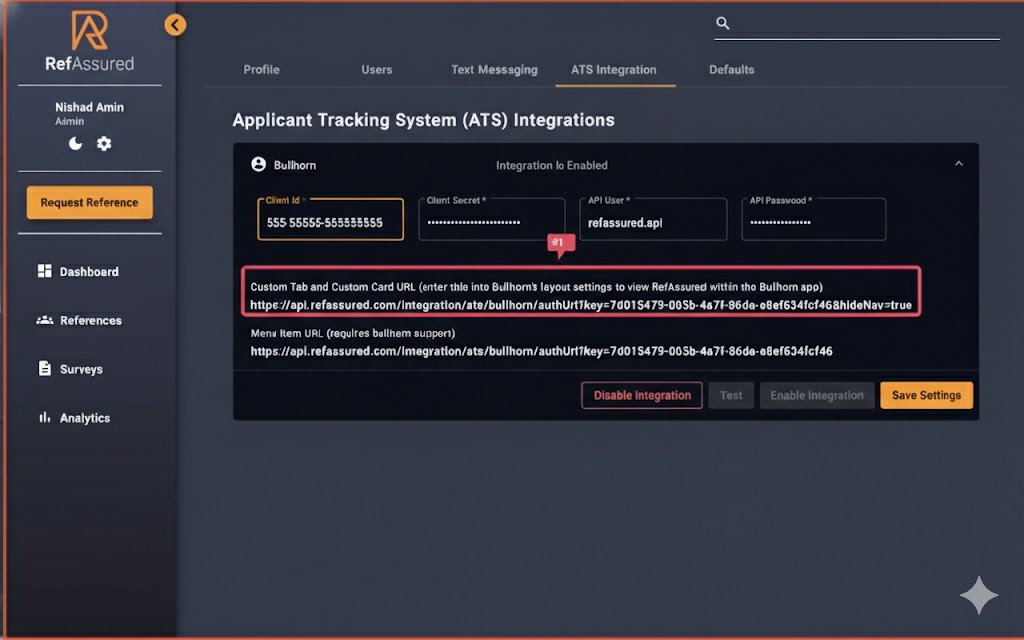Click the API User field
The width and height of the screenshot is (1024, 640).
tap(653, 219)
